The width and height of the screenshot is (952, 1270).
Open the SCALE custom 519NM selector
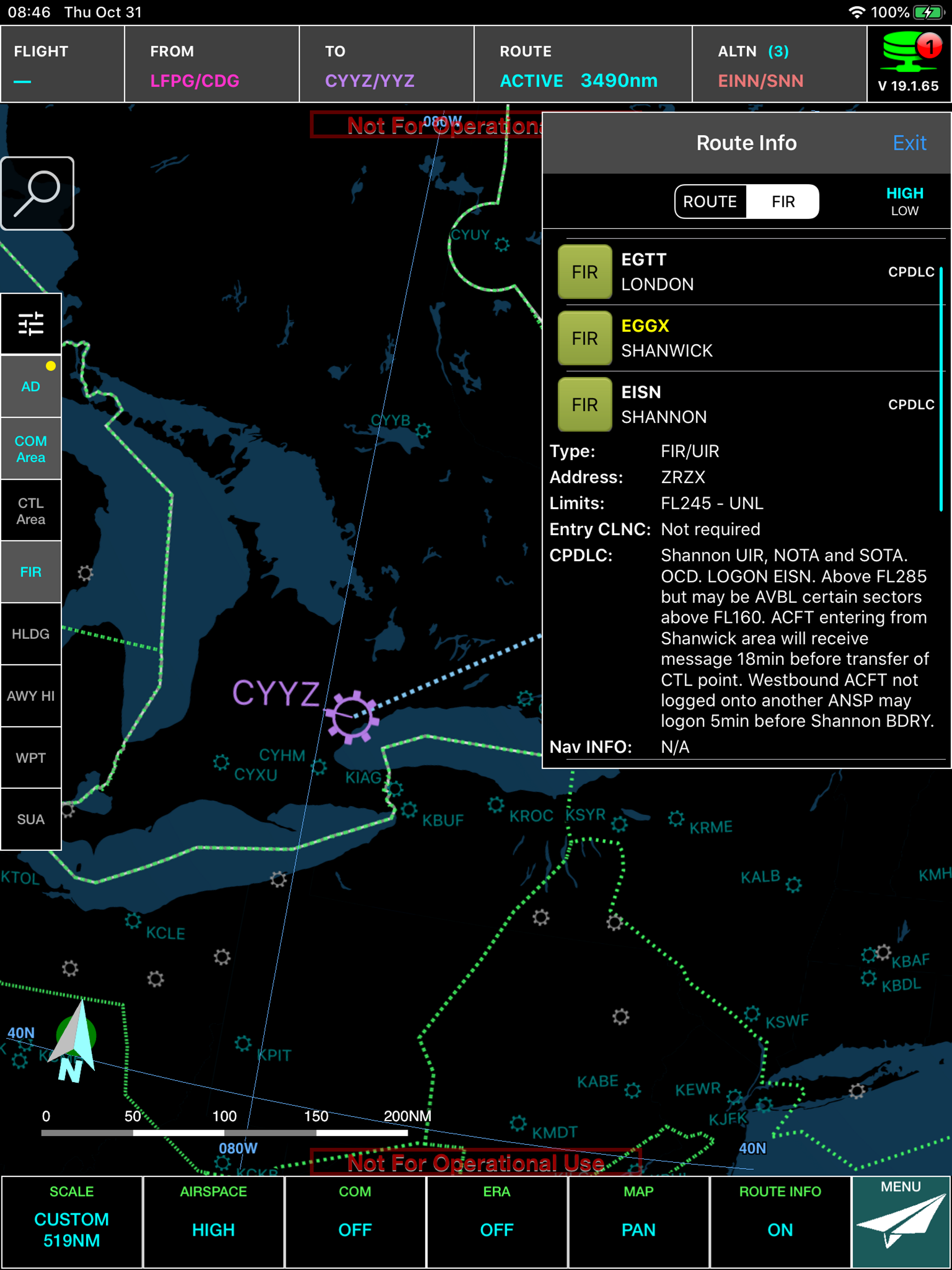[x=72, y=1221]
